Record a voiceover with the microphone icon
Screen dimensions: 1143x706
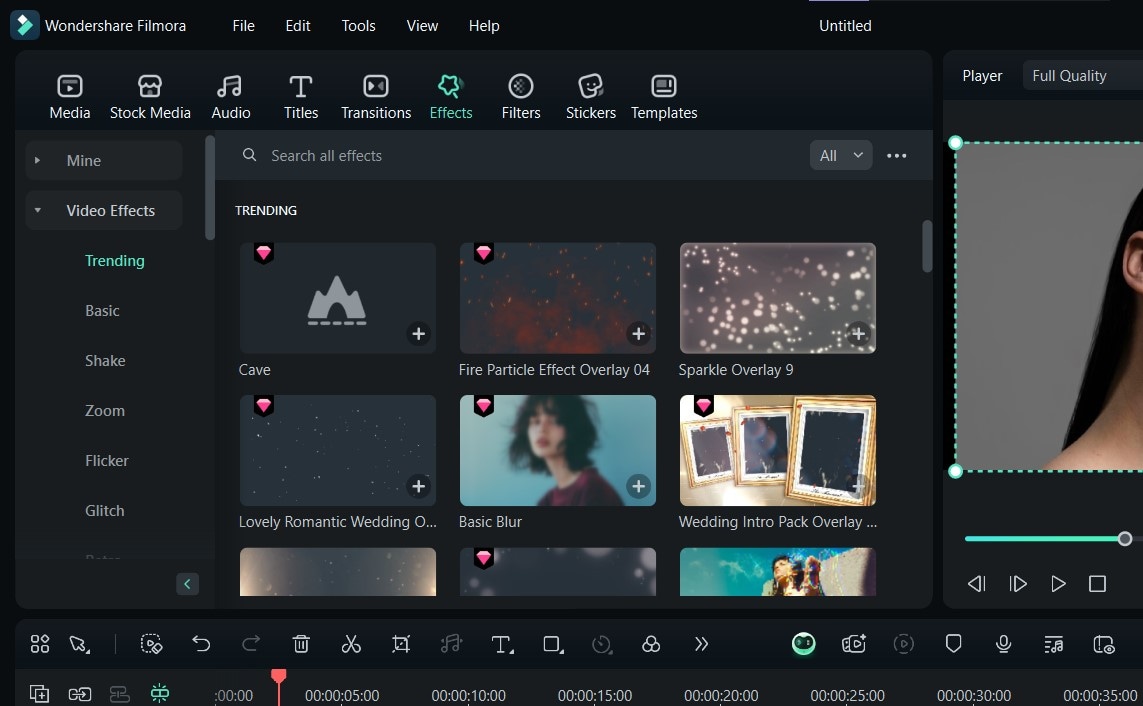(x=1003, y=644)
